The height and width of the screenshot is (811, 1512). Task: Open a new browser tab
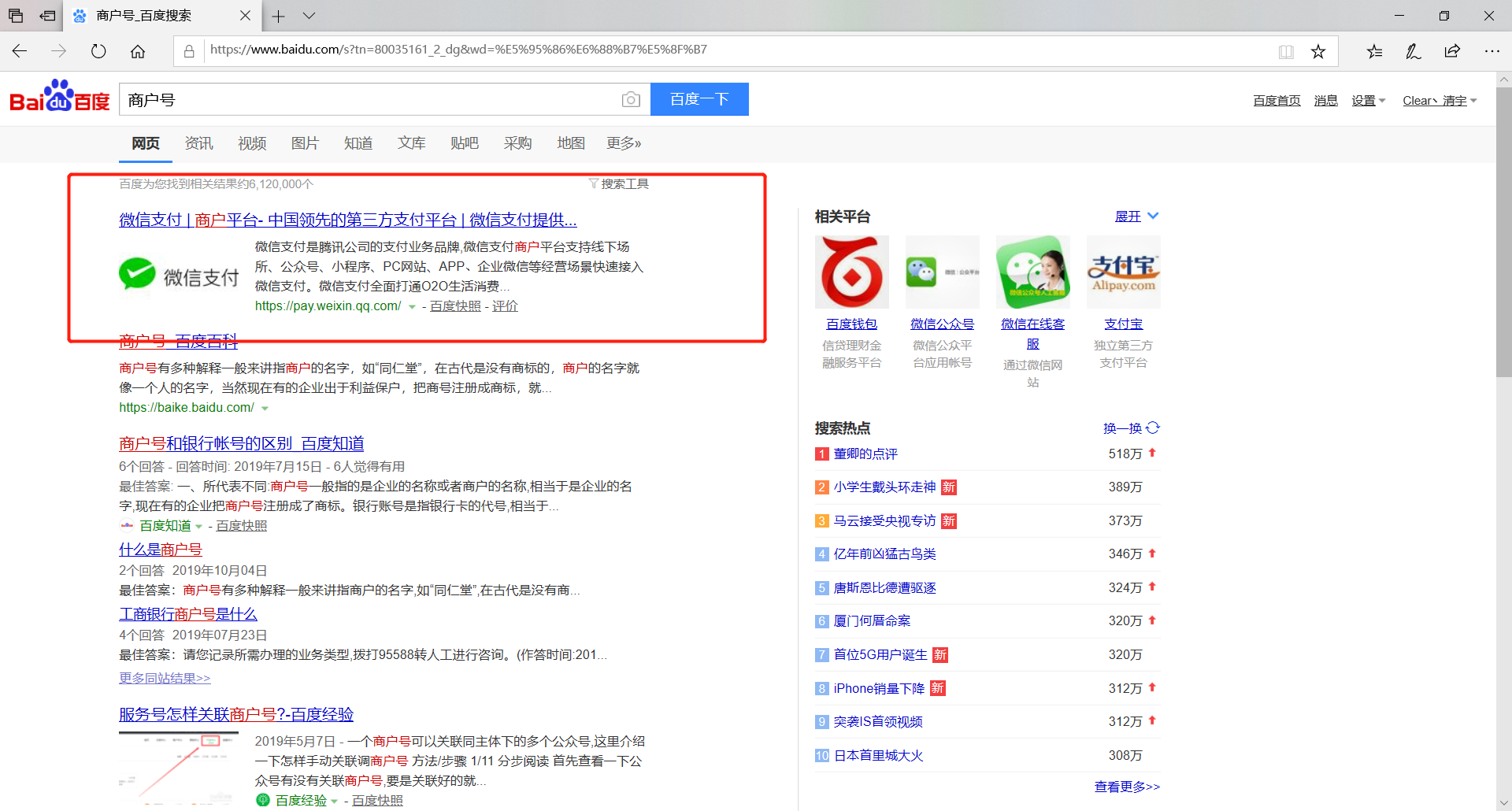(279, 16)
